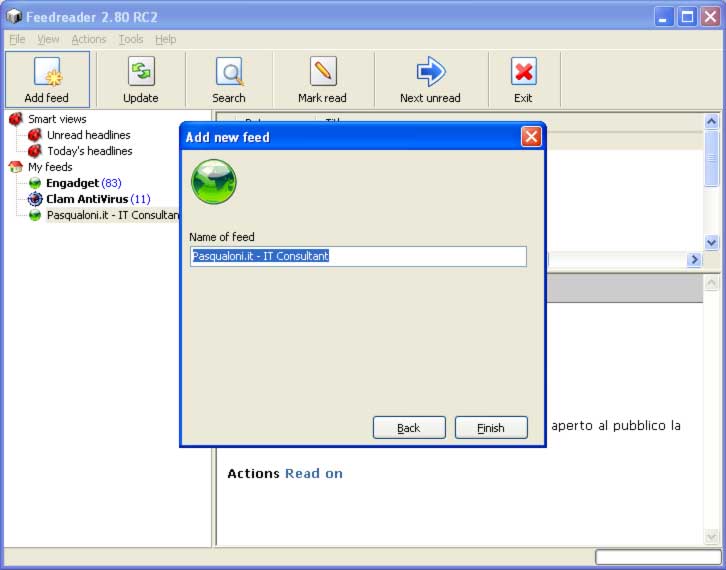The image size is (726, 570).
Task: Click headline list scroll down arrow
Action: coord(711,242)
